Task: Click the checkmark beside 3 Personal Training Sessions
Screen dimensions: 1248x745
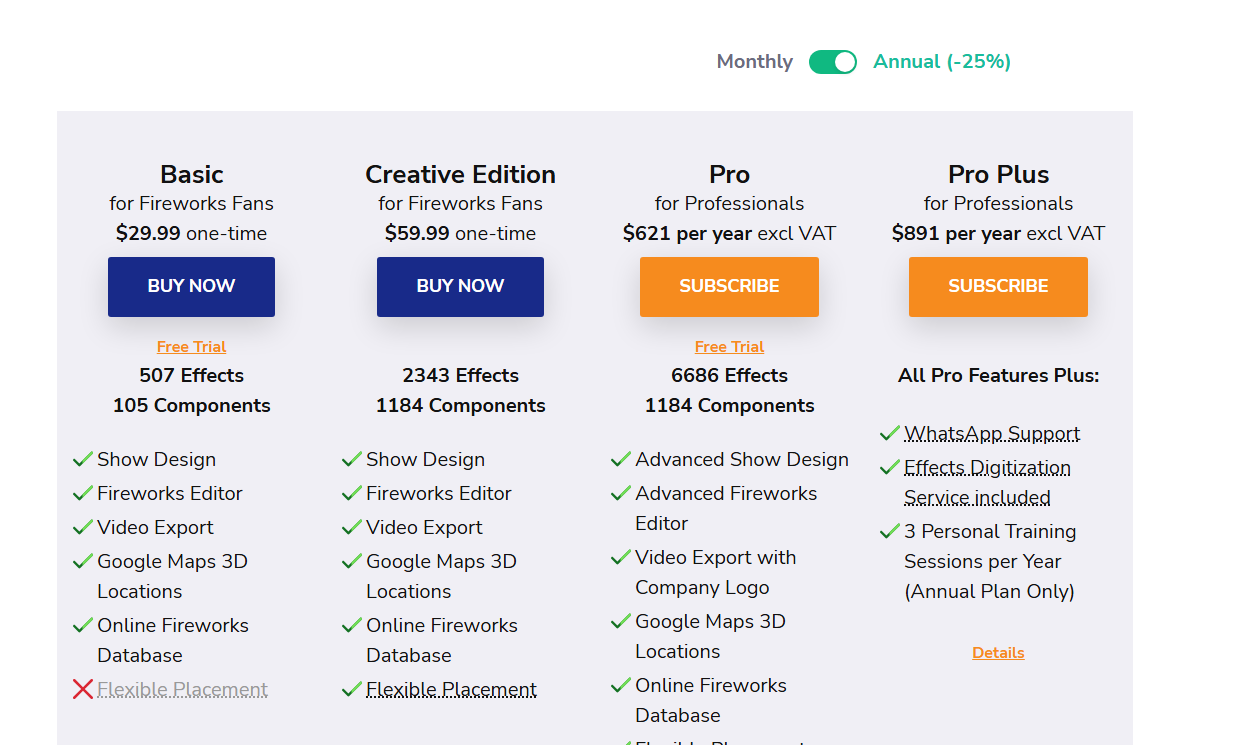Action: tap(890, 531)
